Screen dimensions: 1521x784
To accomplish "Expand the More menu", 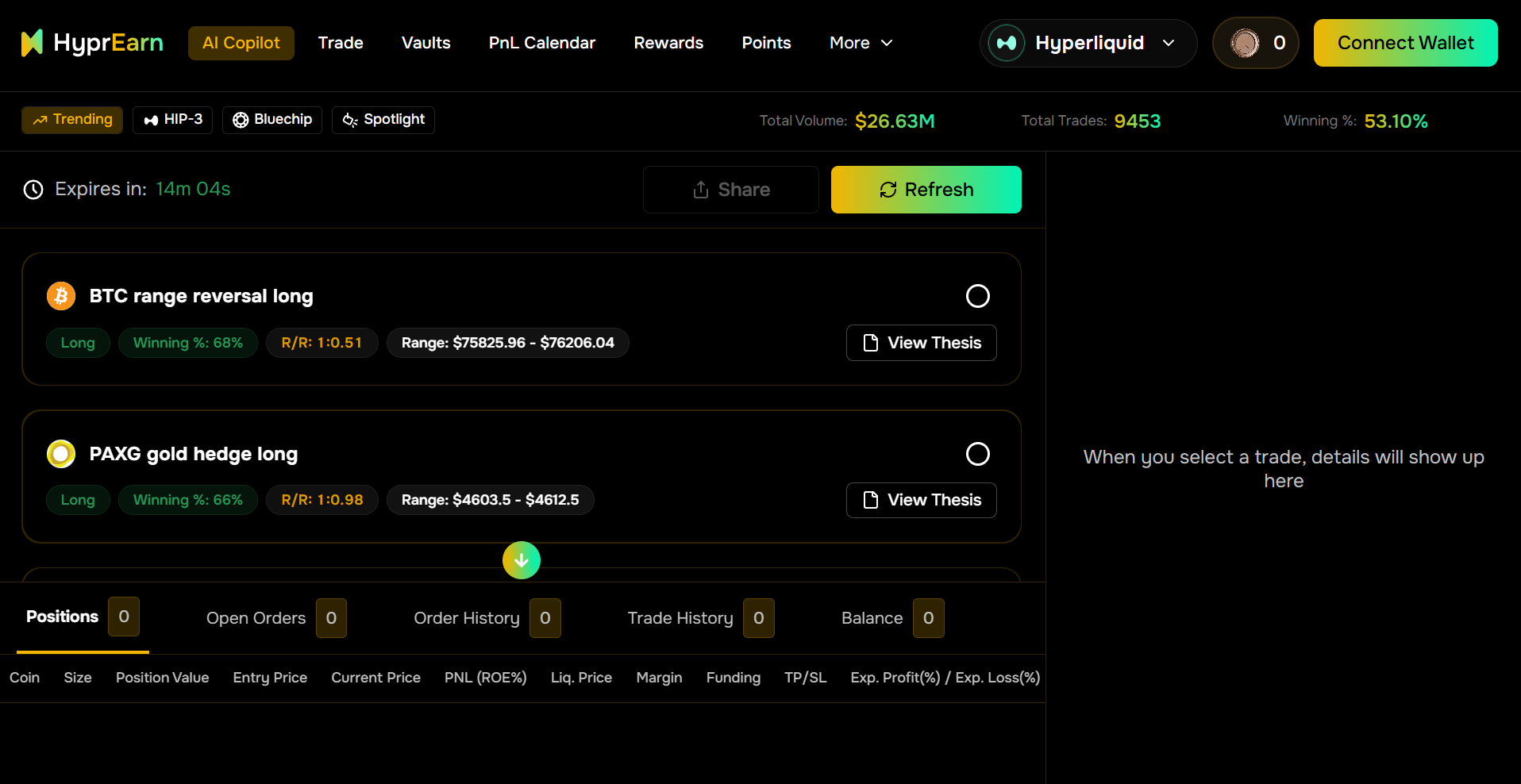I will coord(861,43).
